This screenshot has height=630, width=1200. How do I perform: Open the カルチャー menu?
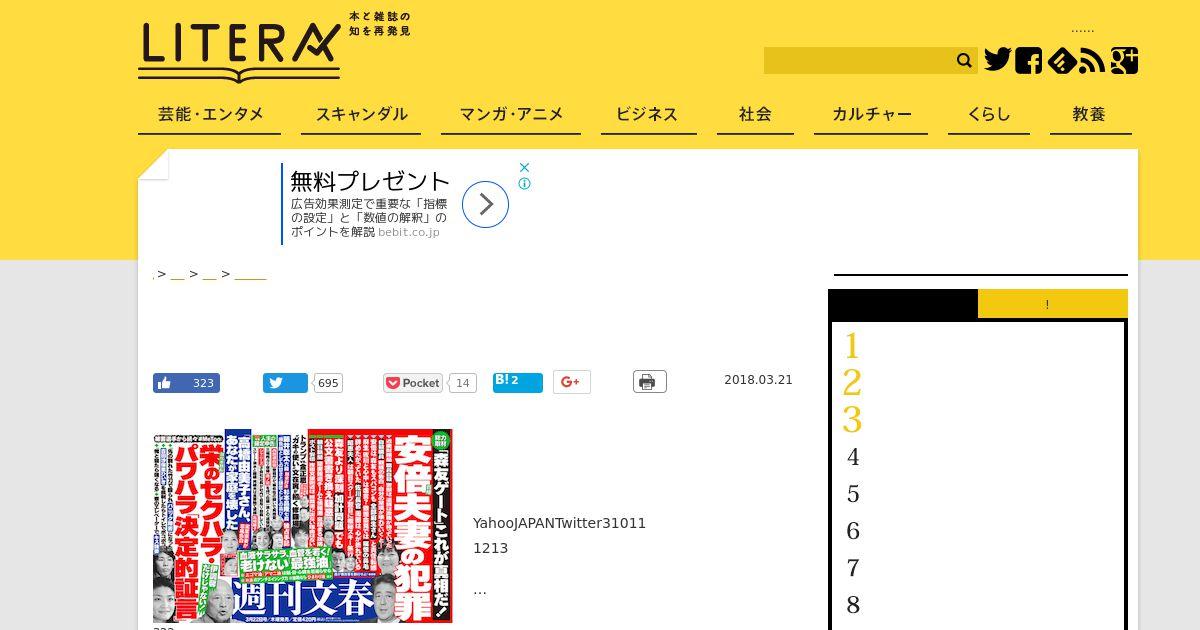pyautogui.click(x=871, y=115)
